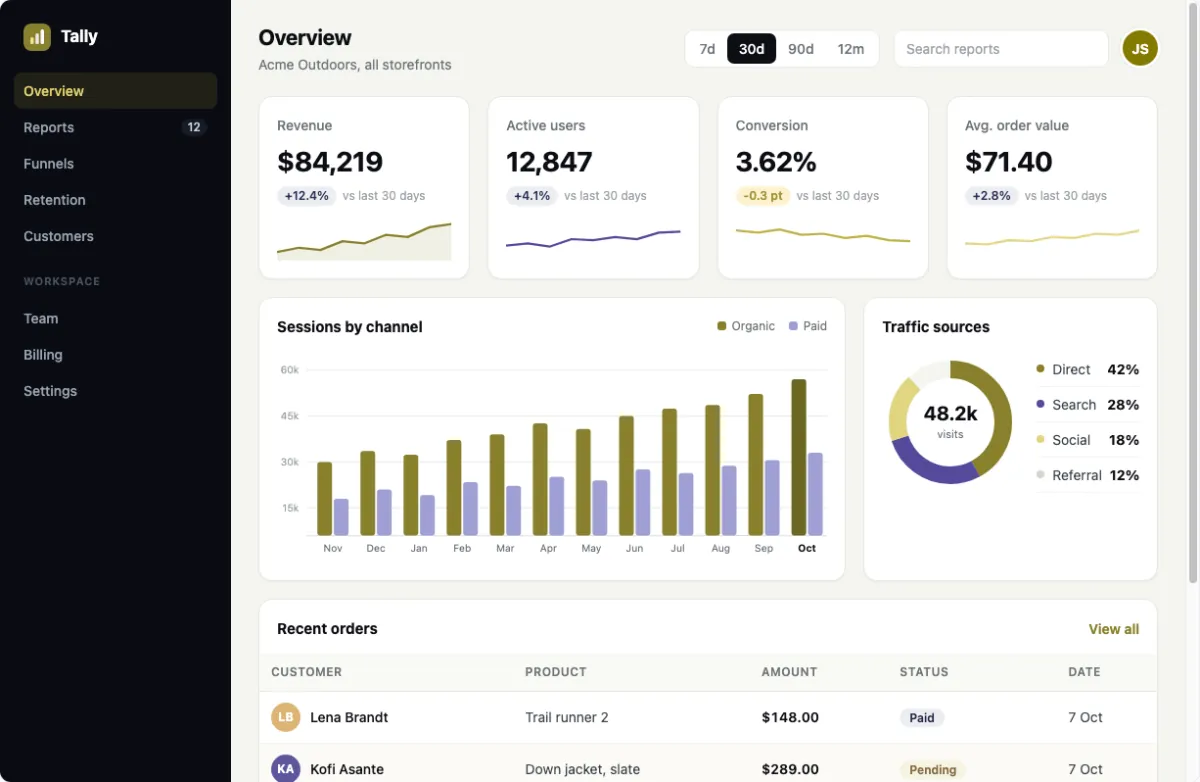Click the Sessions by channel title
Screen dimensions: 1200x782
click(350, 327)
